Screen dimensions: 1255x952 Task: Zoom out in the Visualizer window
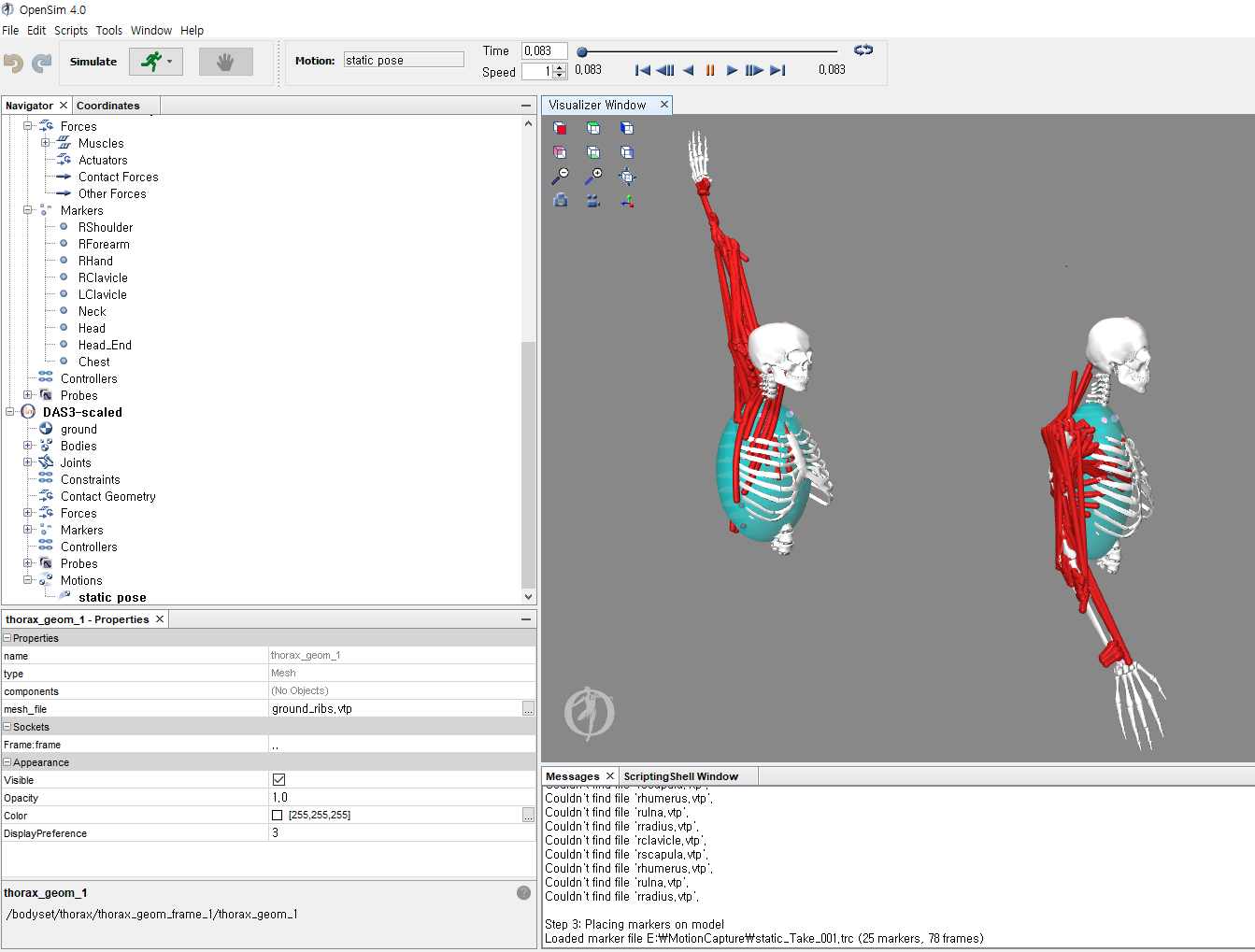click(560, 177)
